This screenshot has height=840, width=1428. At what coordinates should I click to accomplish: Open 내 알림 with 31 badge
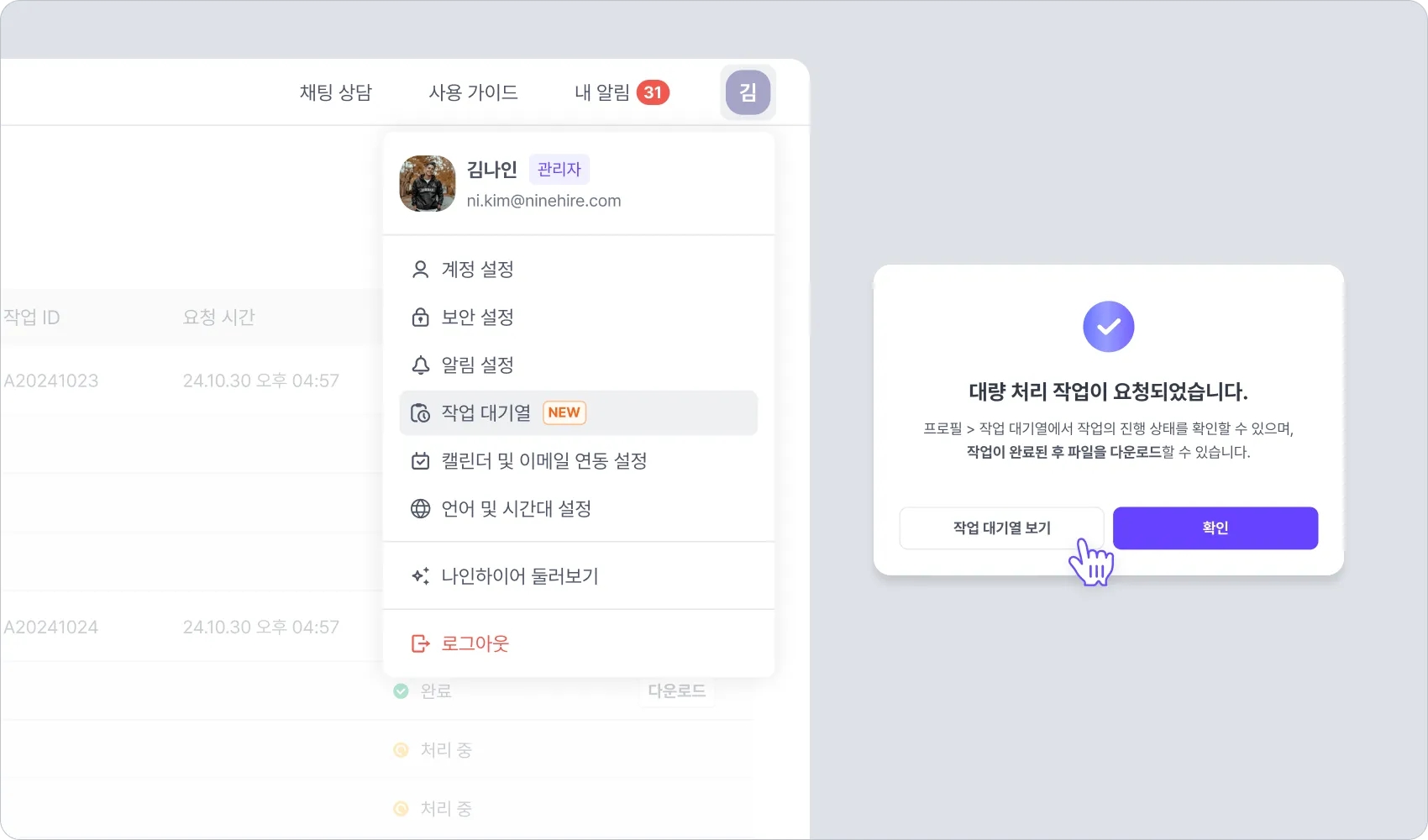[622, 92]
